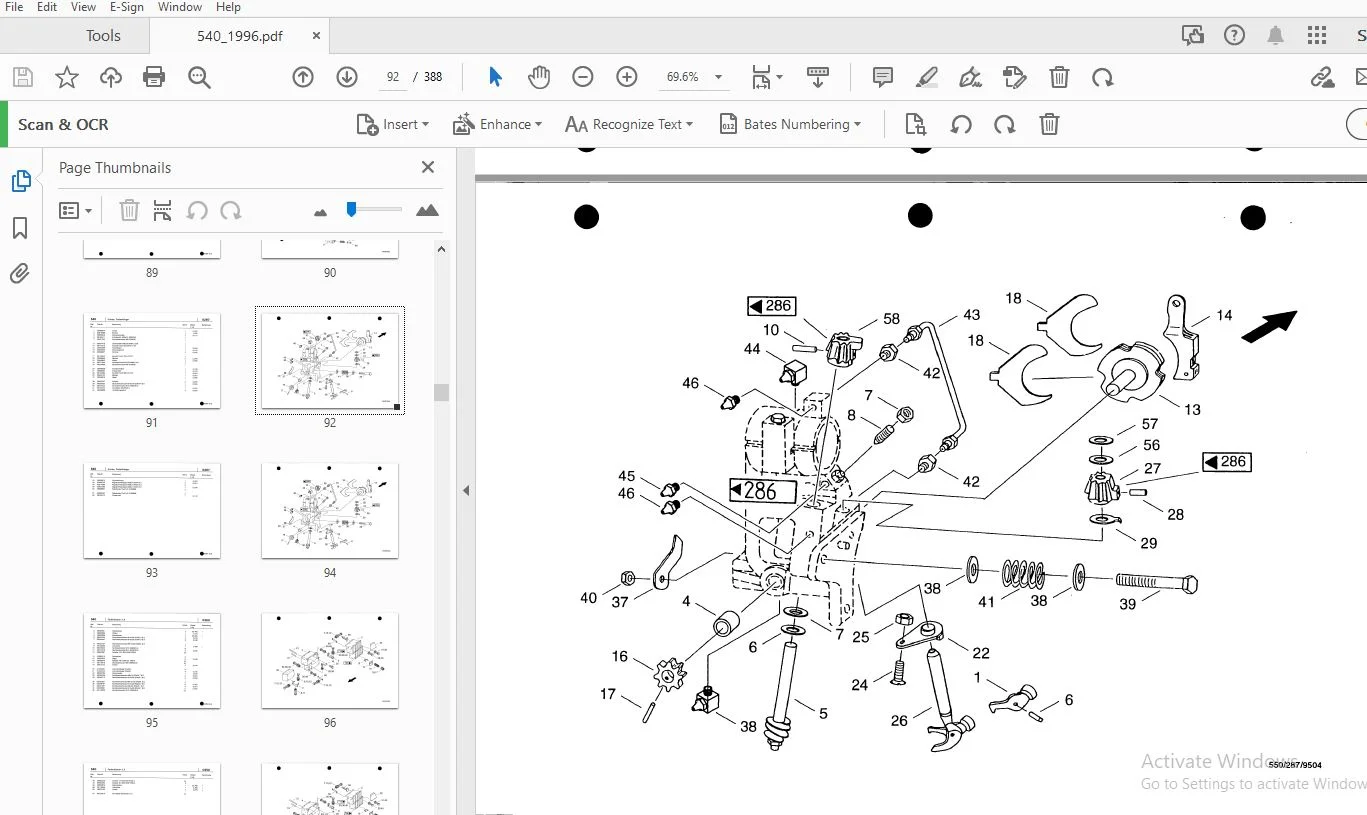
Task: Open the E-Sign menu
Action: click(127, 7)
